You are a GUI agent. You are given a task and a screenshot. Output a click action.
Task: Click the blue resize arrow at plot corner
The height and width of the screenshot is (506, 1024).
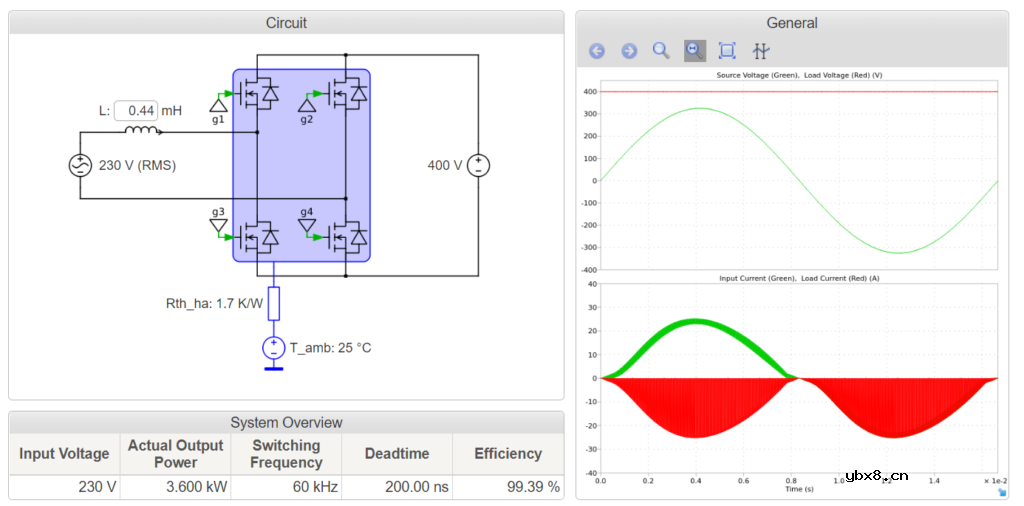coord(1001,492)
